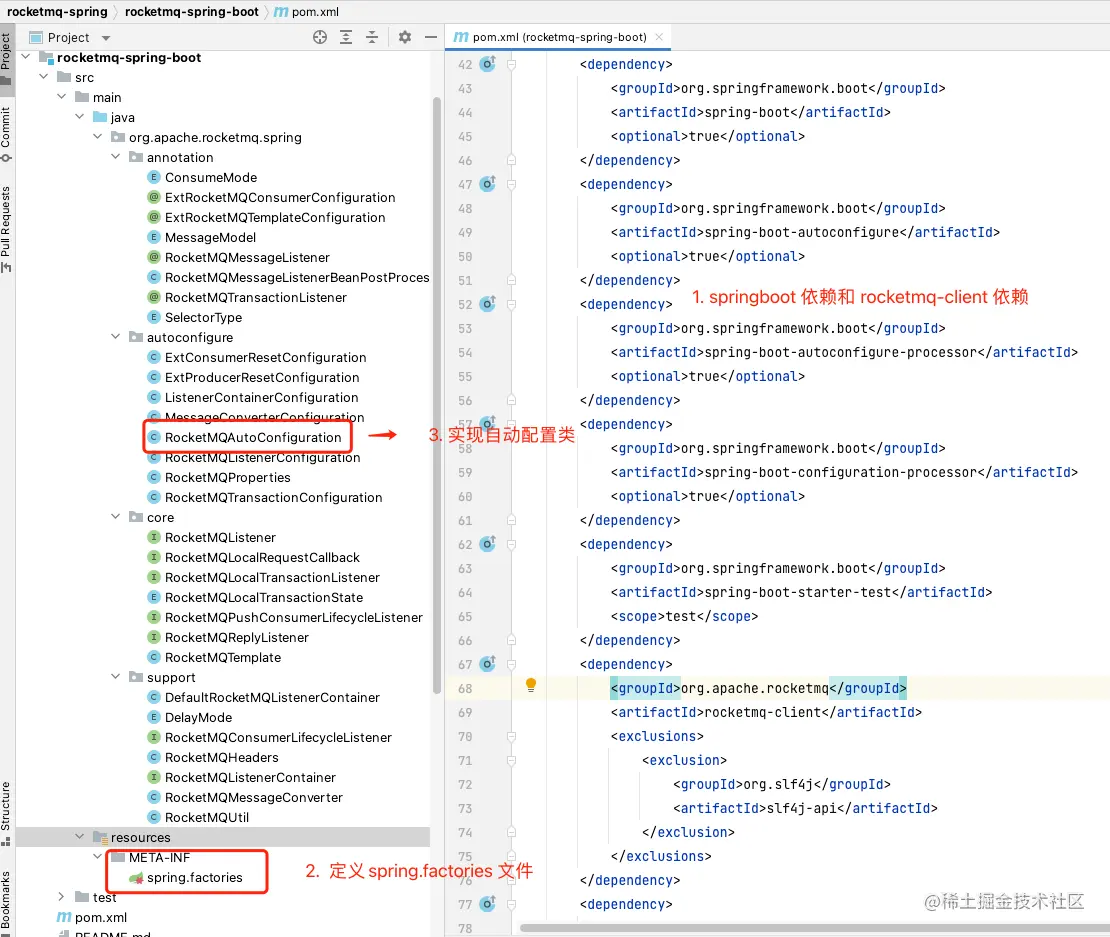This screenshot has height=937, width=1110.
Task: Click the Collapse All icon in Project toolbar
Action: [x=372, y=38]
